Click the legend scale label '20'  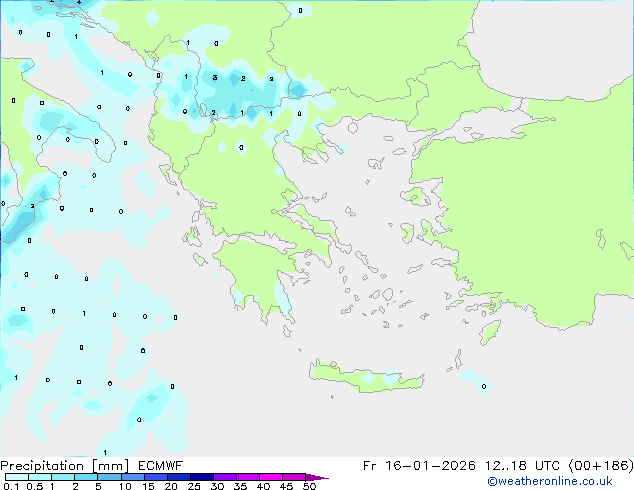click(x=171, y=486)
